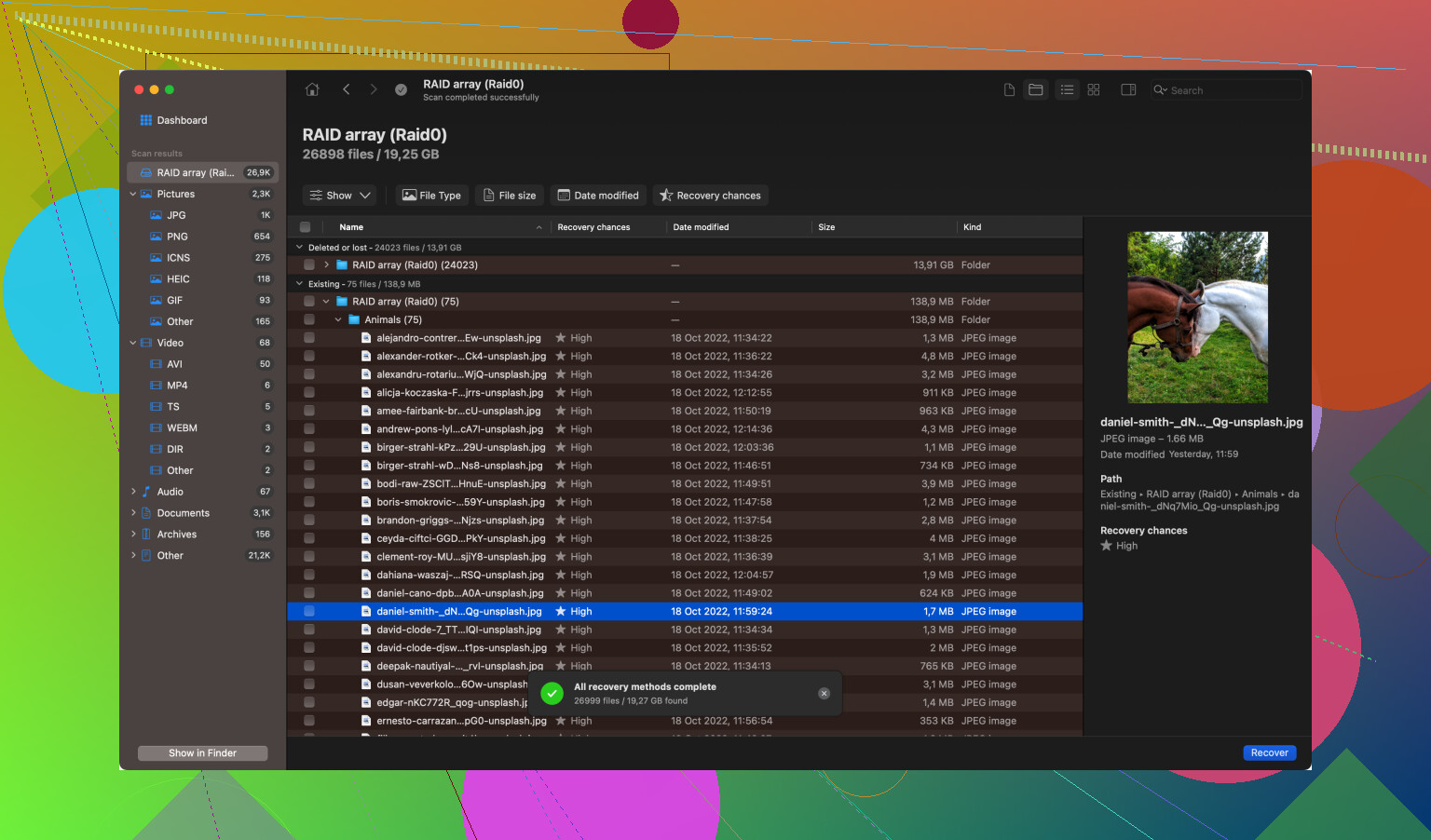Filter by File size
Viewport: 1431px width, 840px height.
click(510, 196)
